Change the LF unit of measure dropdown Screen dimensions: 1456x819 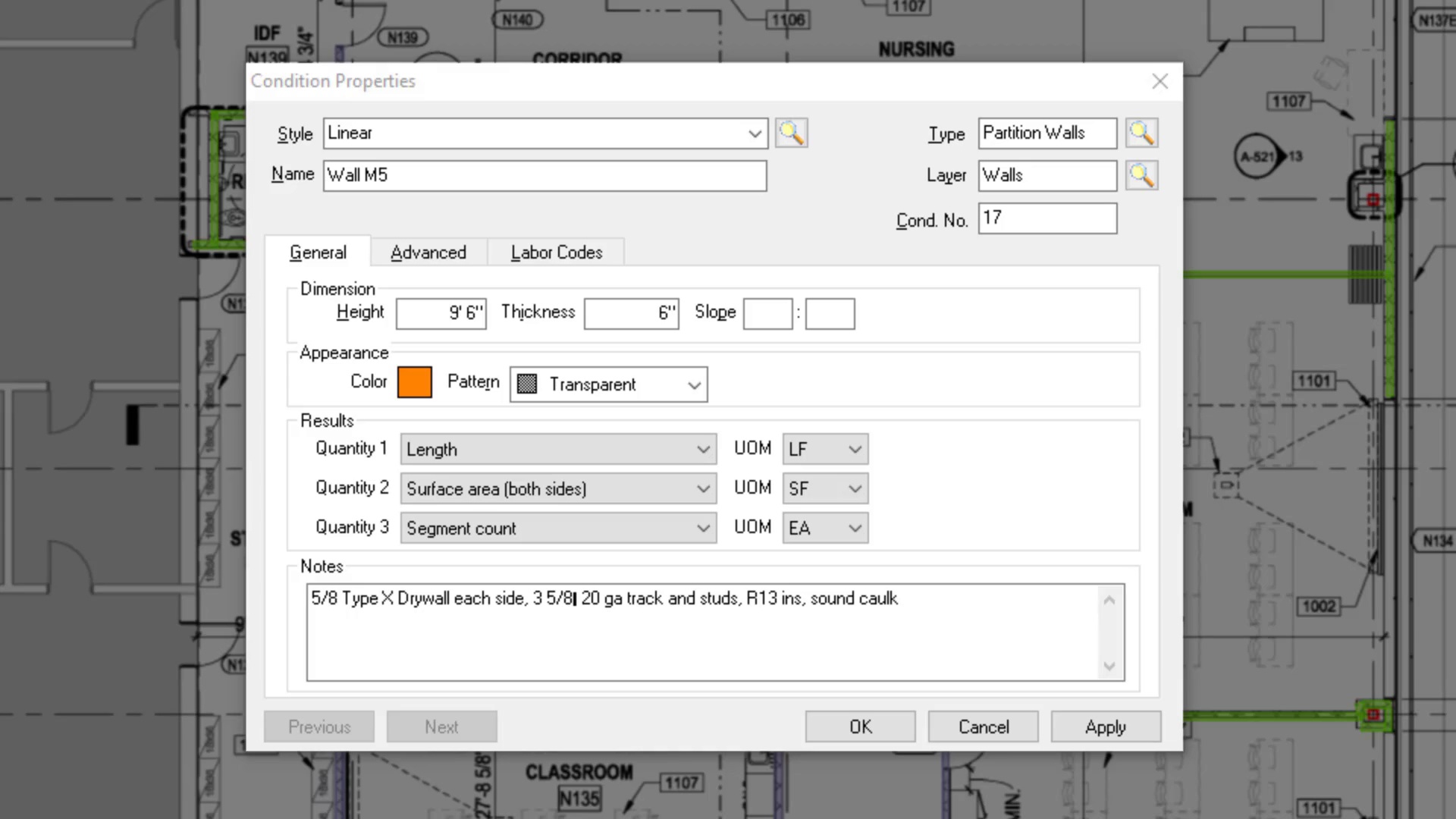825,450
